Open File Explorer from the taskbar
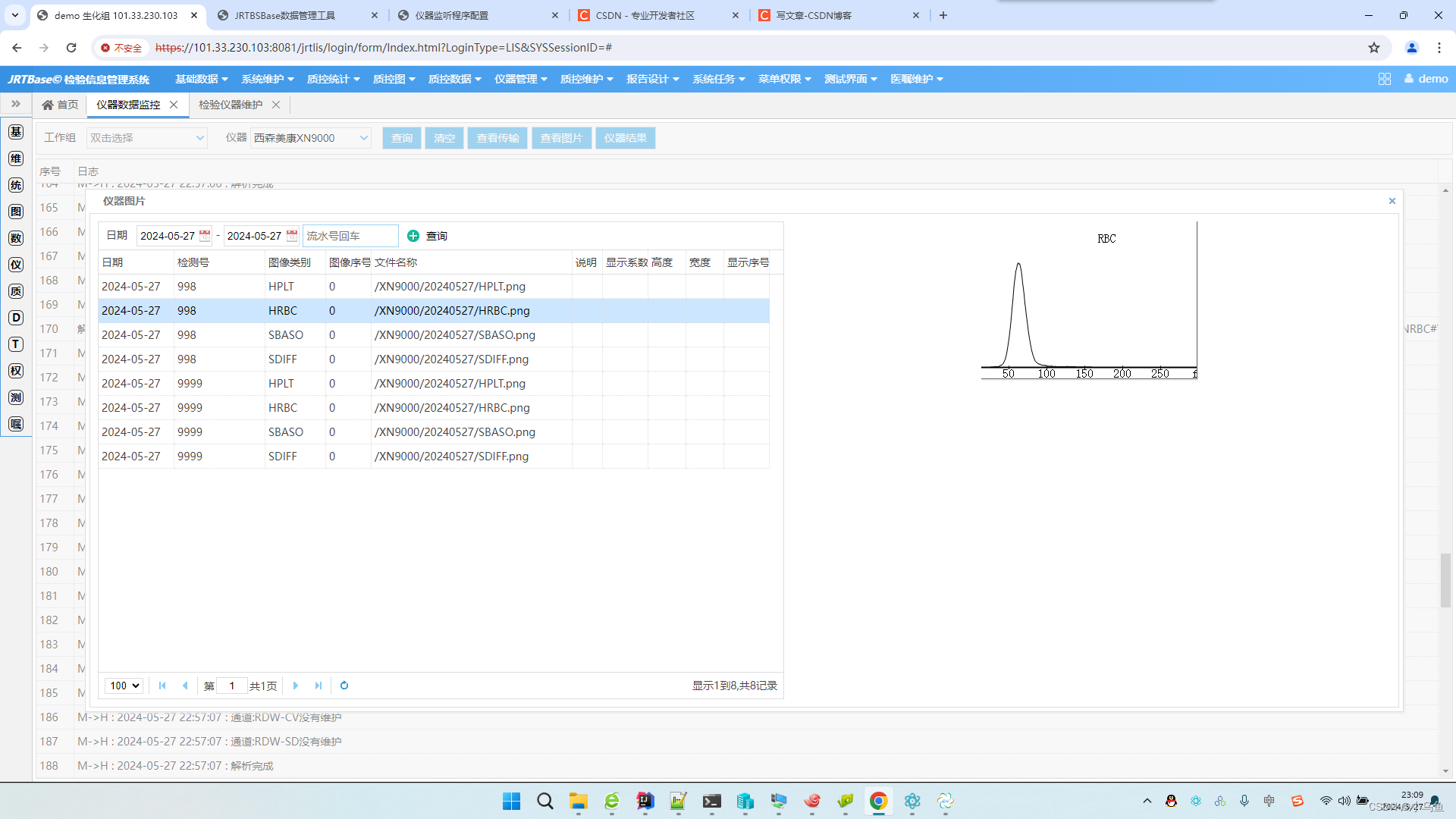Screen dimensions: 1456x819 click(579, 801)
